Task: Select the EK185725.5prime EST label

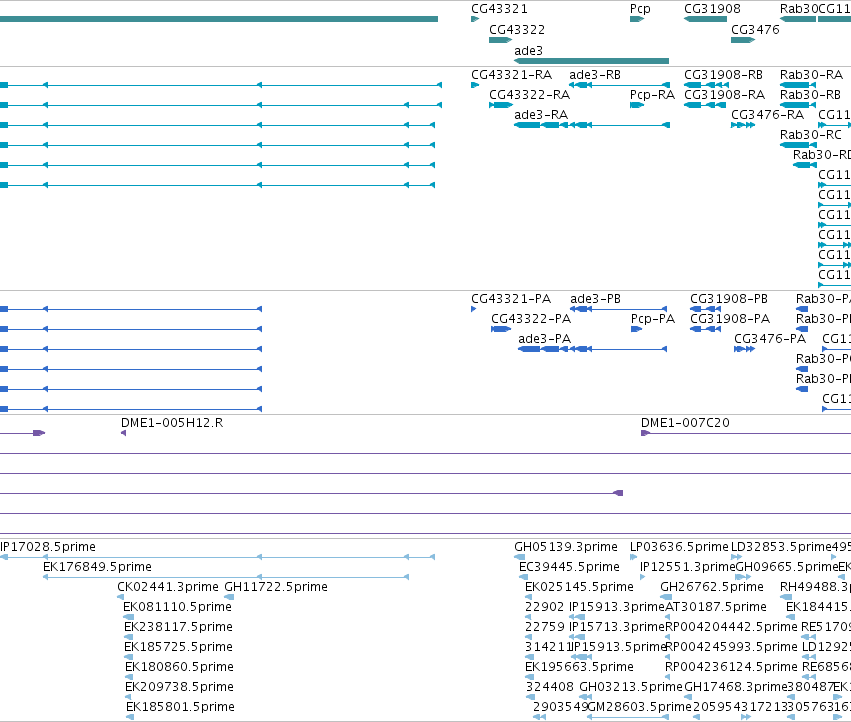Action: click(178, 647)
